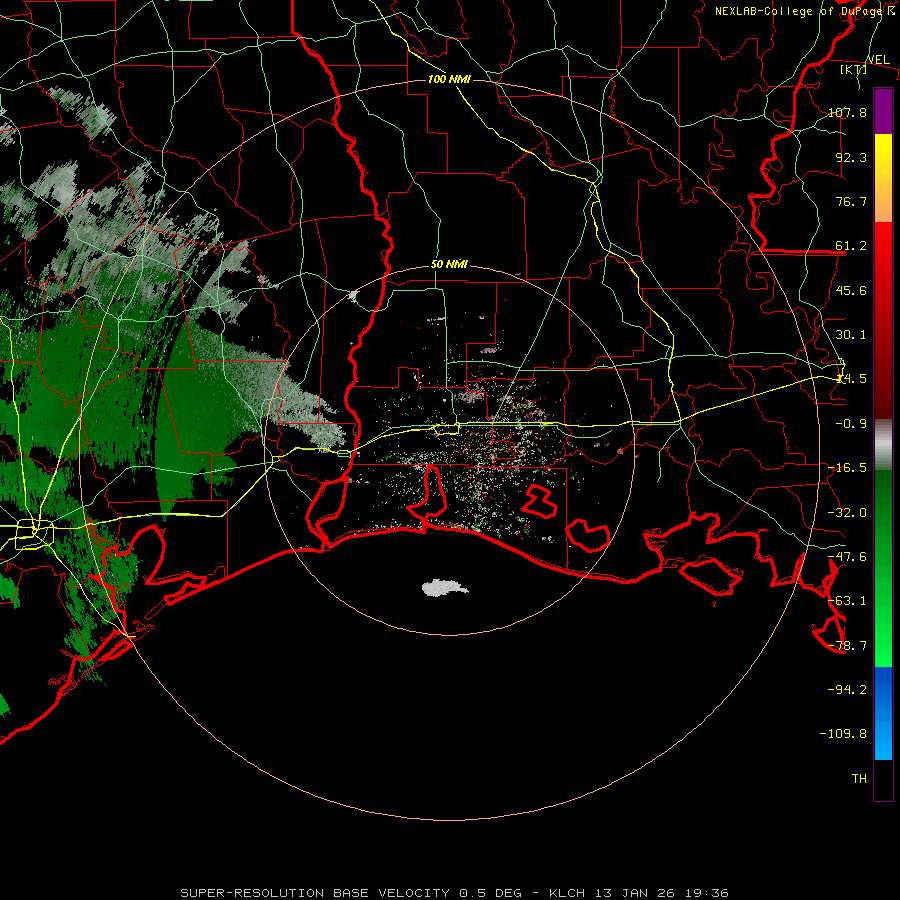Click the -109.8 velocity scale value

tap(843, 734)
